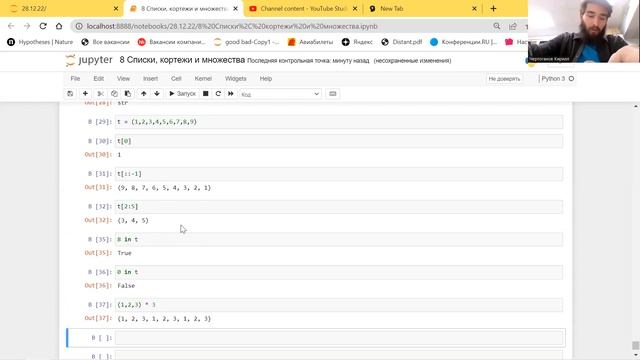
Task: Click the notebook vertical scrollbar thumb
Action: [x=636, y=345]
